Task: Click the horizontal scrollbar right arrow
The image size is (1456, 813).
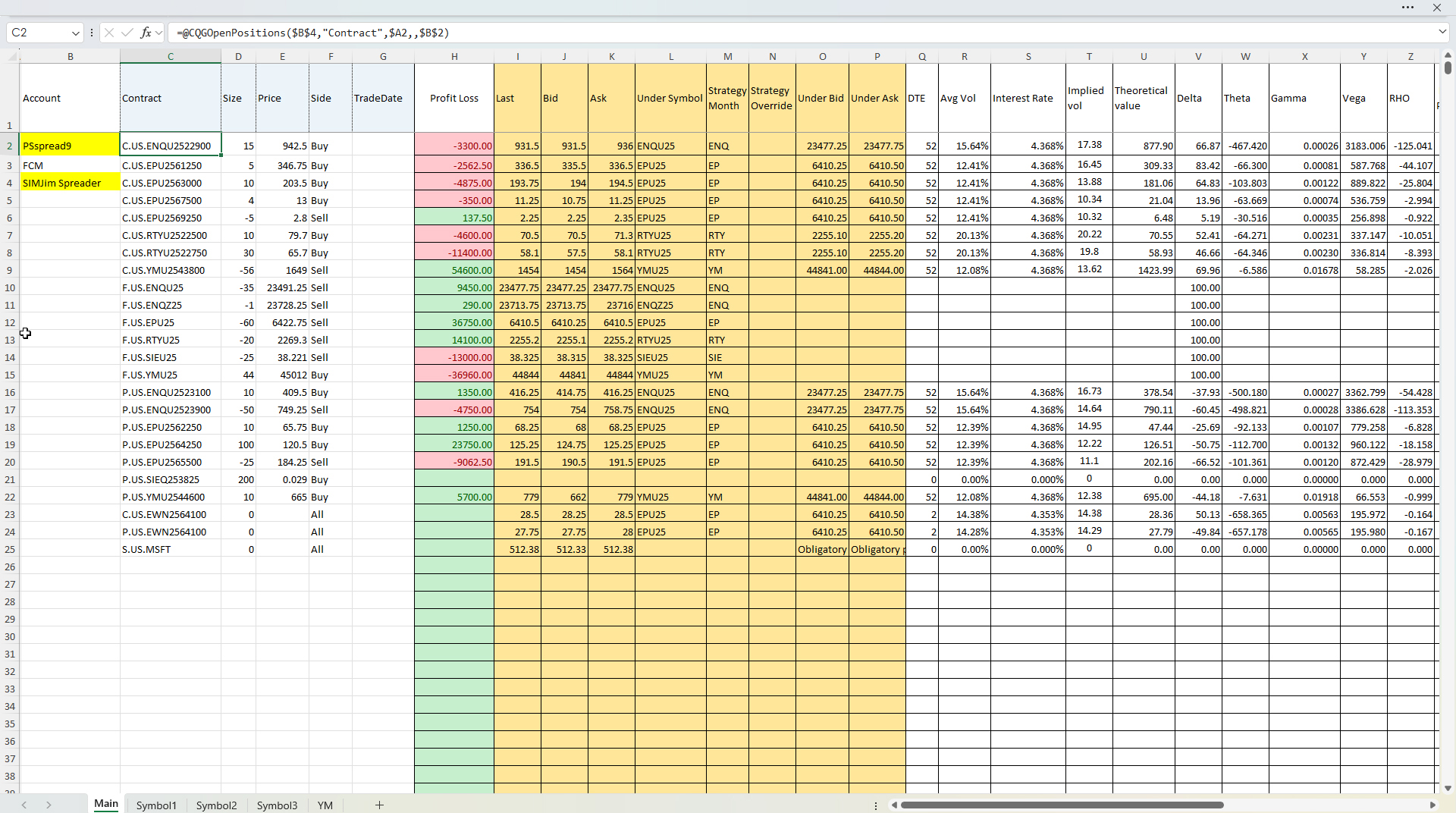Action: click(x=1432, y=805)
